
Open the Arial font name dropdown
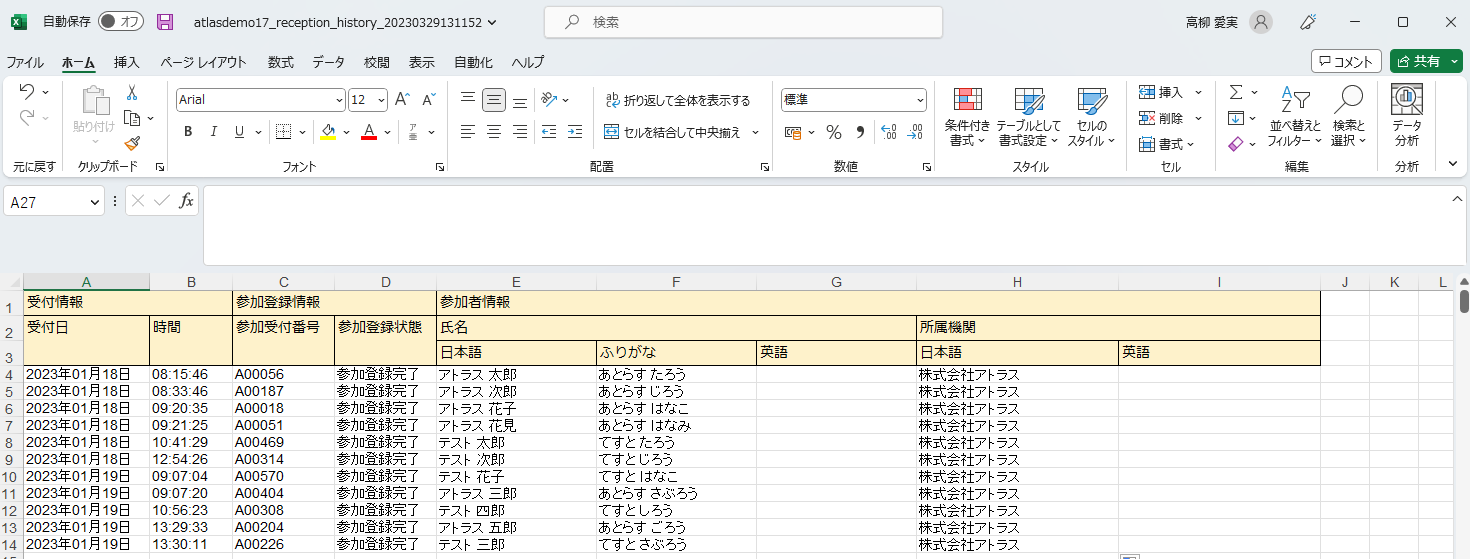[339, 100]
